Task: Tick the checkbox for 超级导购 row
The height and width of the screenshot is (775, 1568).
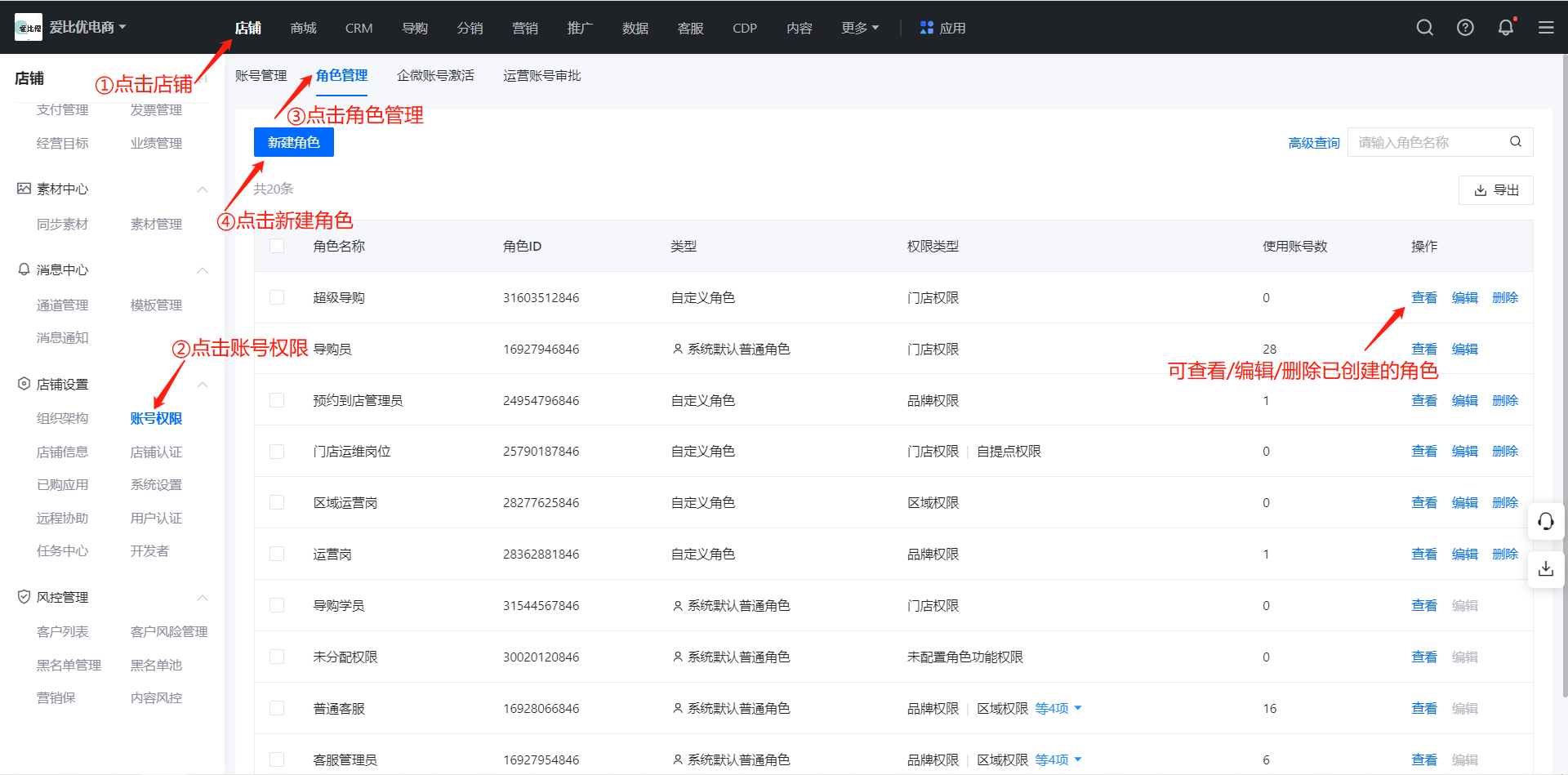Action: coord(277,297)
